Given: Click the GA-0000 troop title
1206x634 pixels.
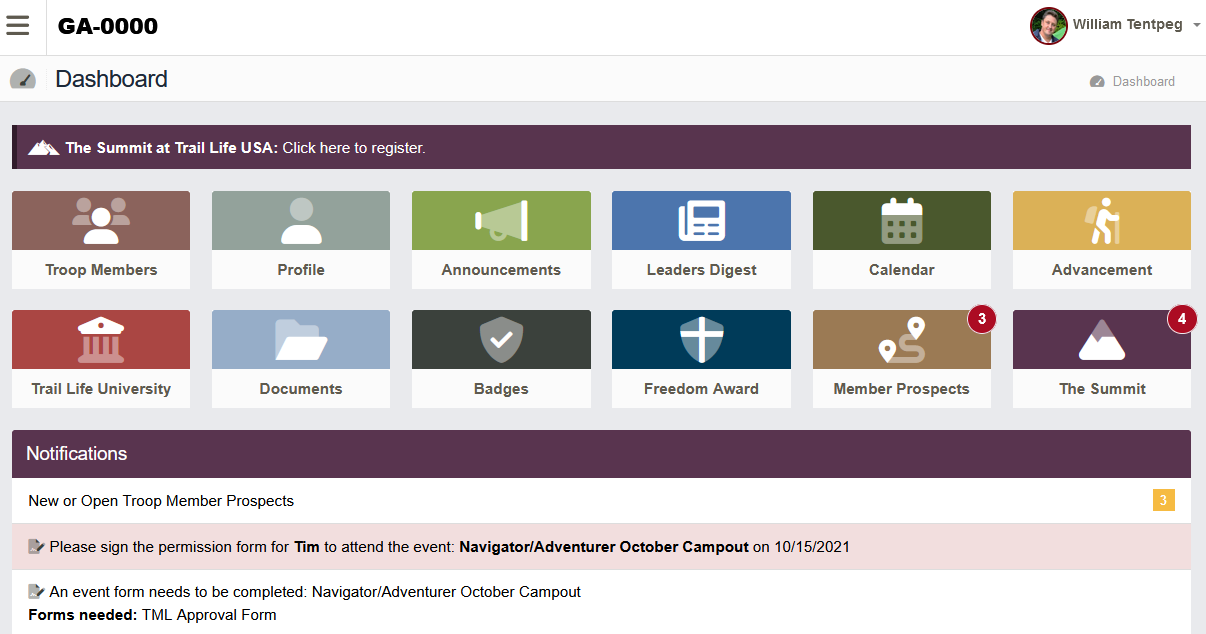Looking at the screenshot, I should (x=108, y=27).
